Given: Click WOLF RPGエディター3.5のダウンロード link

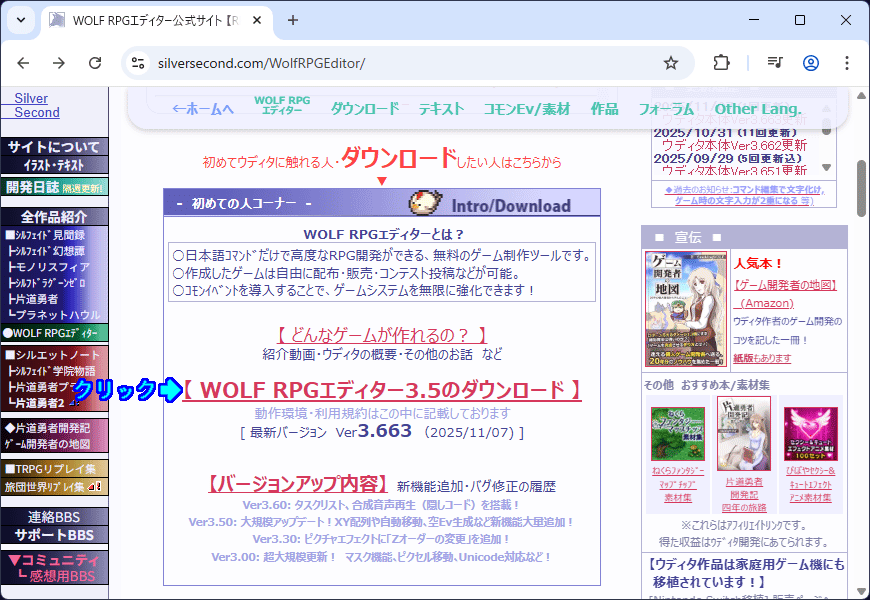Looking at the screenshot, I should (381, 389).
